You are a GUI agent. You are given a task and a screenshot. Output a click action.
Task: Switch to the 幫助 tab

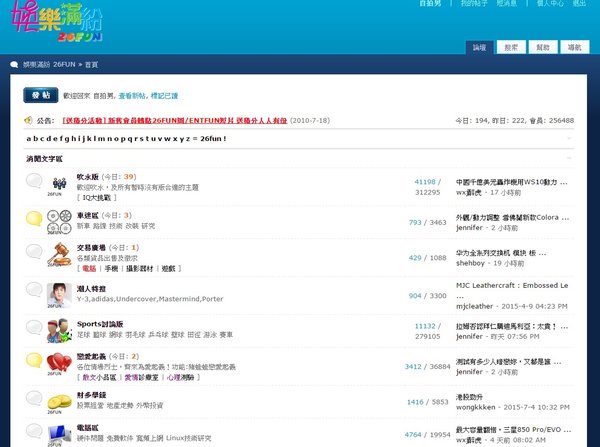[x=543, y=47]
